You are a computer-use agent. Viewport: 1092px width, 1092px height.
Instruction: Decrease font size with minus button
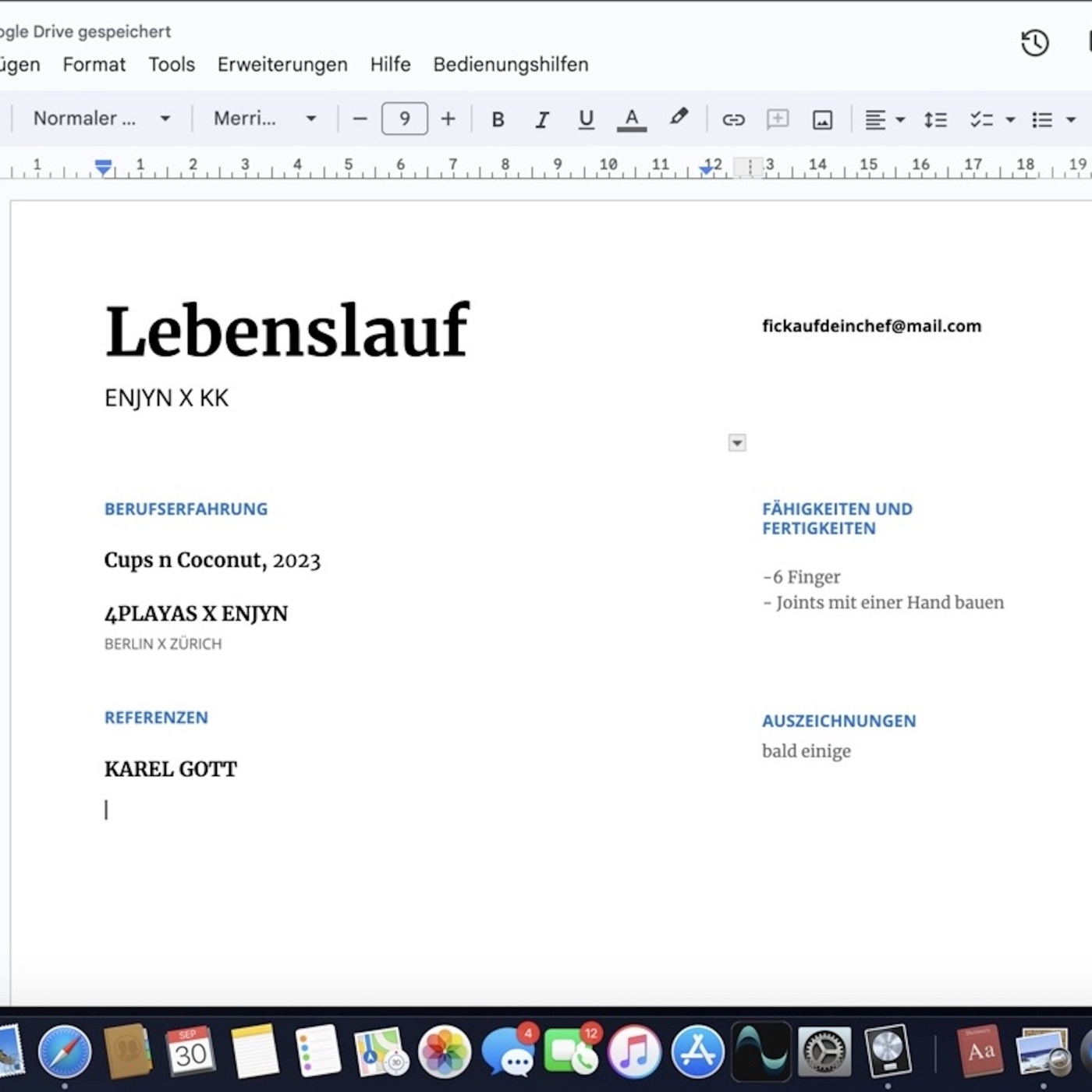360,119
